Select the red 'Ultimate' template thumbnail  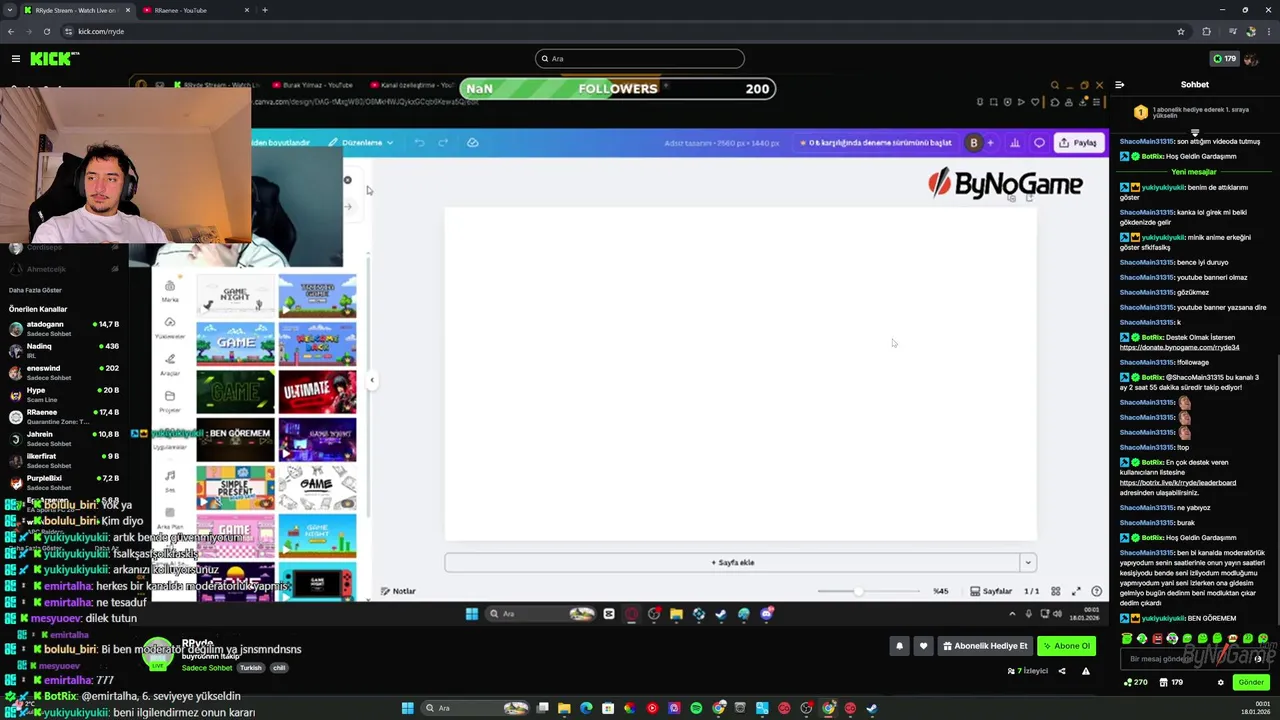pyautogui.click(x=317, y=391)
